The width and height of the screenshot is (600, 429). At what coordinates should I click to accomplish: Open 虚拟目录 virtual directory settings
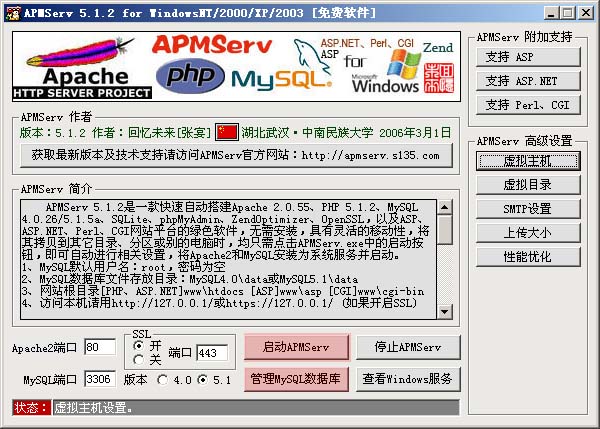point(528,185)
